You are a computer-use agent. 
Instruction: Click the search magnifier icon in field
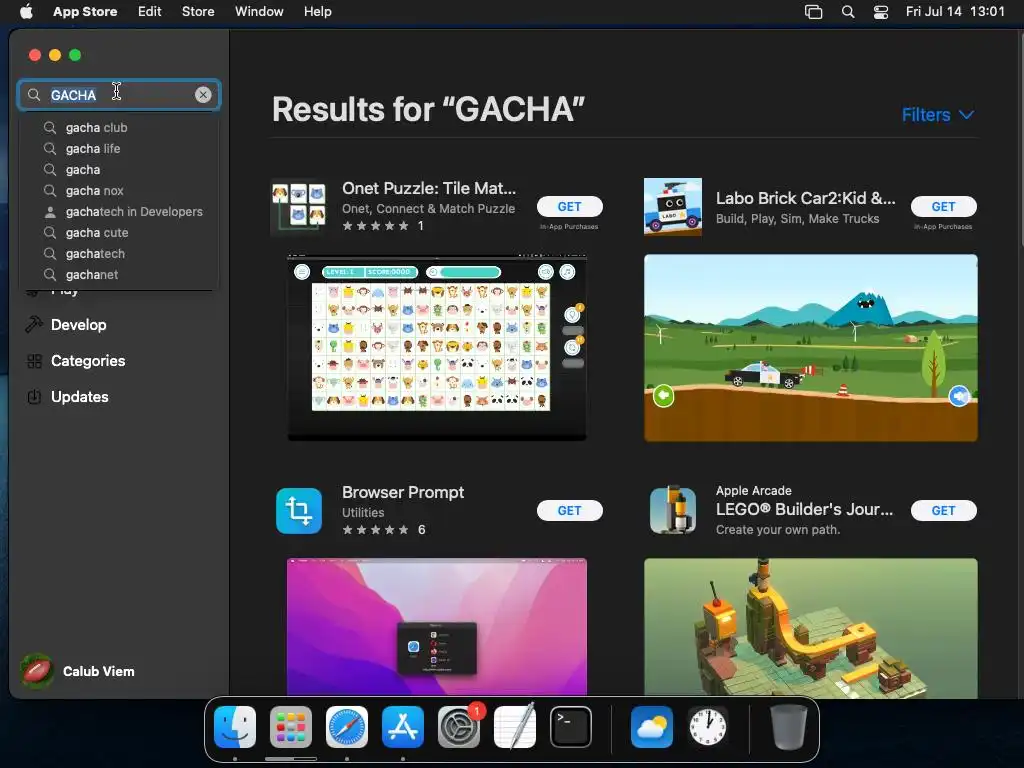point(34,95)
